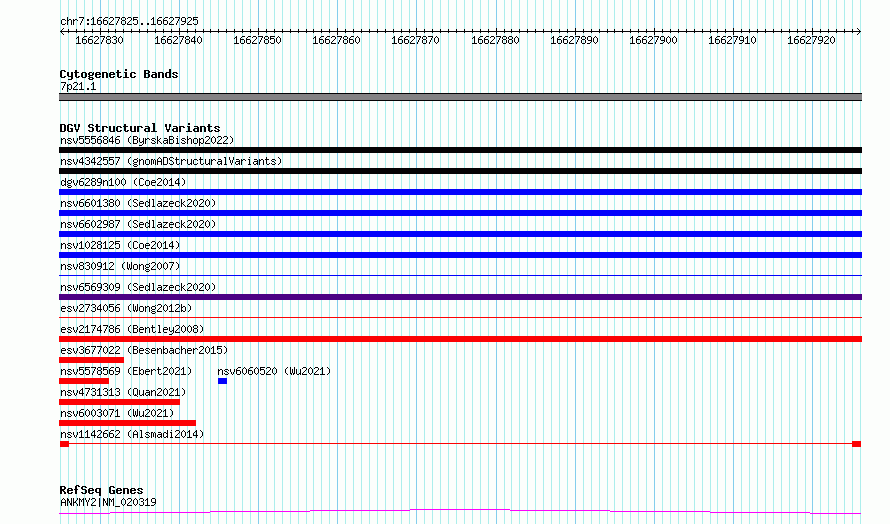Image resolution: width=890 pixels, height=524 pixels.
Task: Click the long red bar for esv2174786
Action: click(460, 339)
